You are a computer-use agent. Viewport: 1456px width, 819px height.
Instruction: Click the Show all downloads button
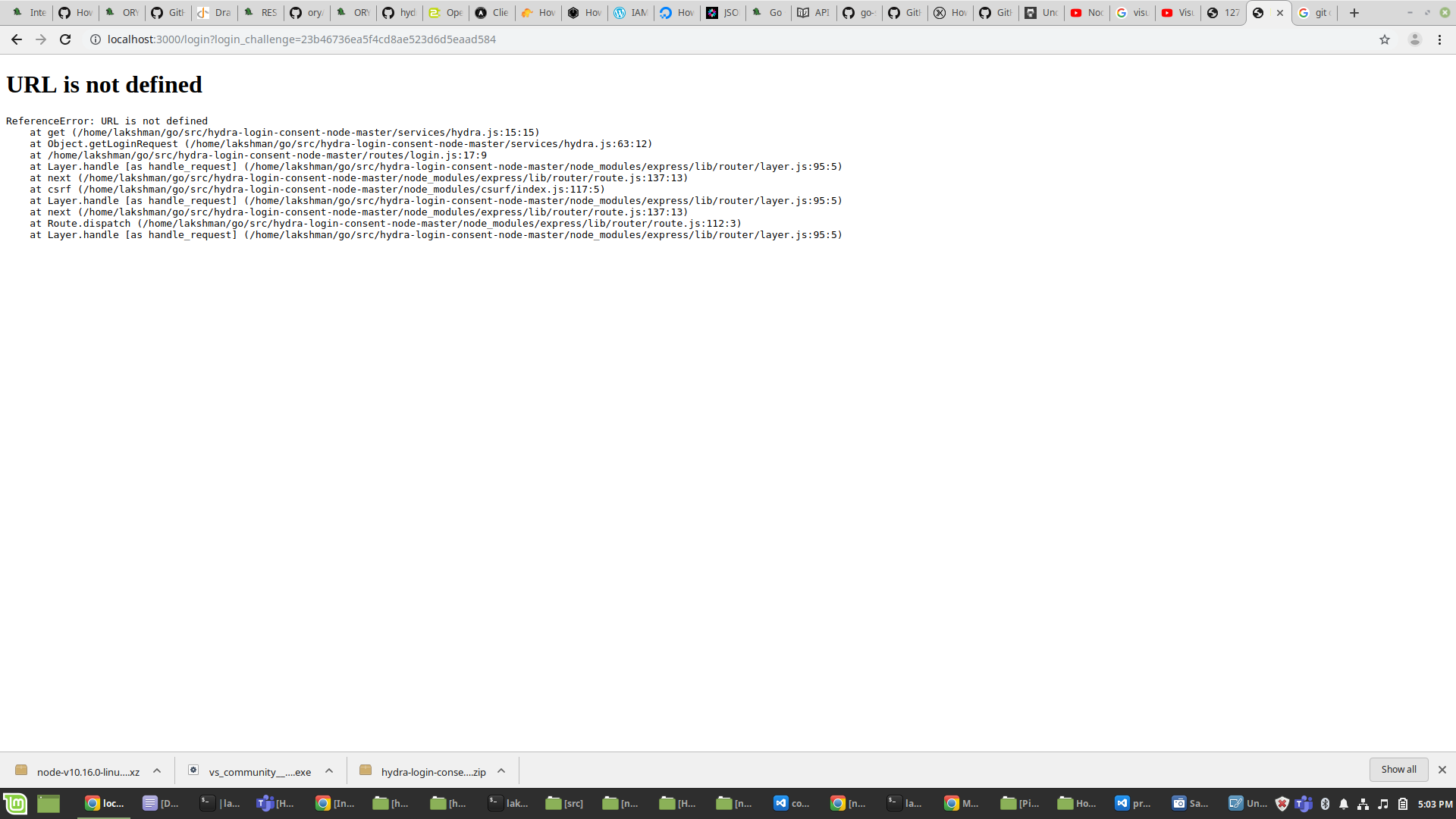(1398, 769)
